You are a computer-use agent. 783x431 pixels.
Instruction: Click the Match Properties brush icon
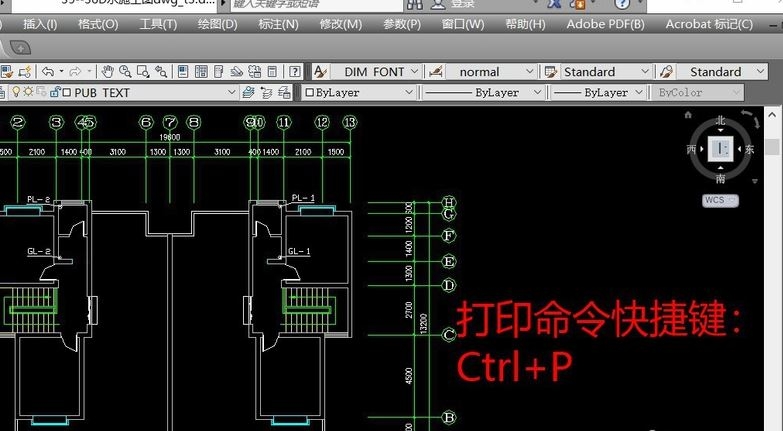pos(6,72)
